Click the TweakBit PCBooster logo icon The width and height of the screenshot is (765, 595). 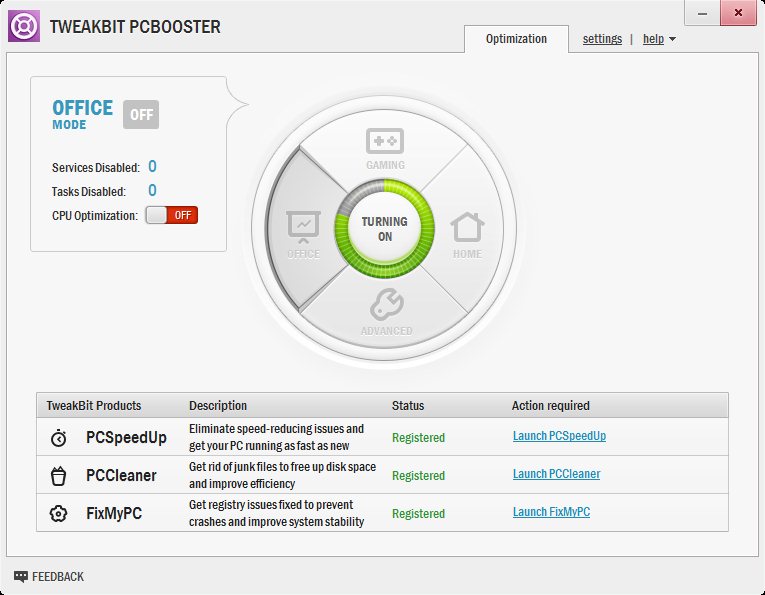click(x=23, y=26)
